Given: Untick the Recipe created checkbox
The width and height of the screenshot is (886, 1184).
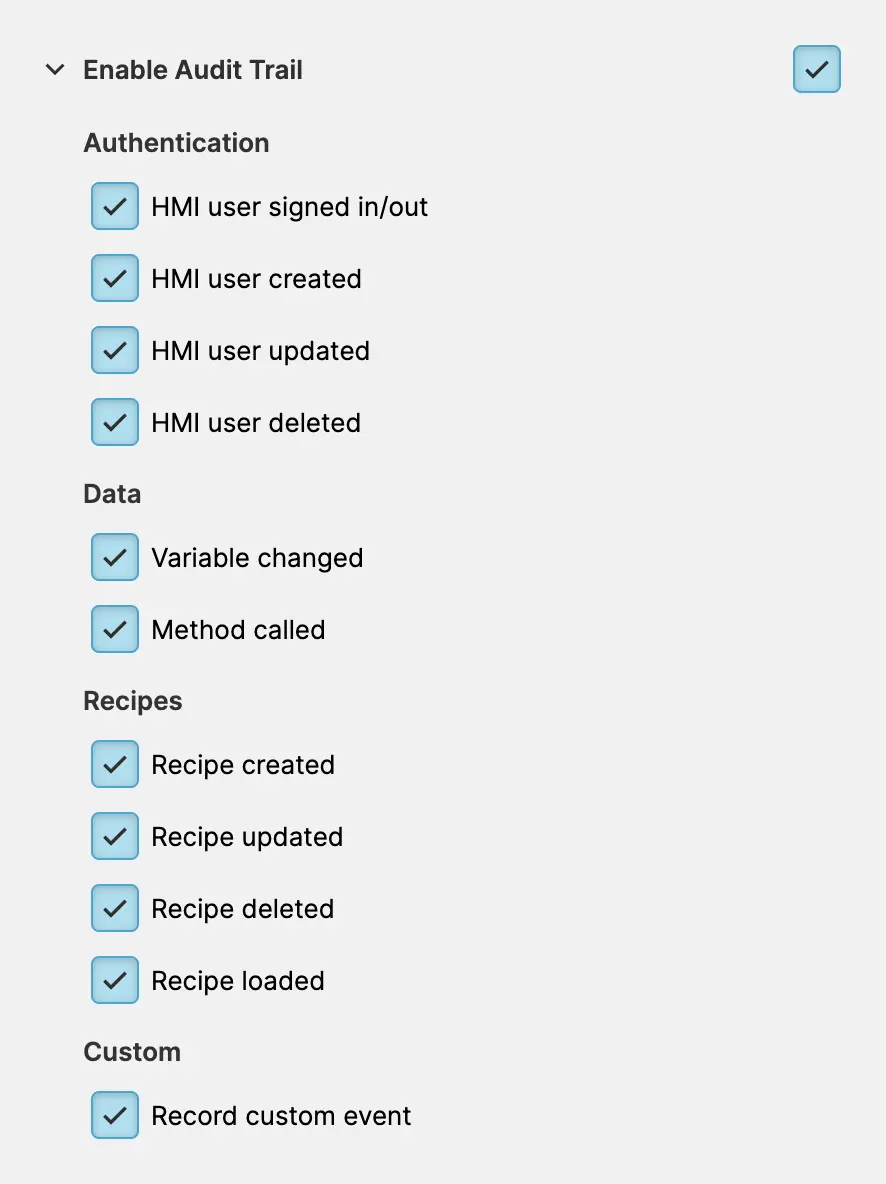Looking at the screenshot, I should (115, 765).
